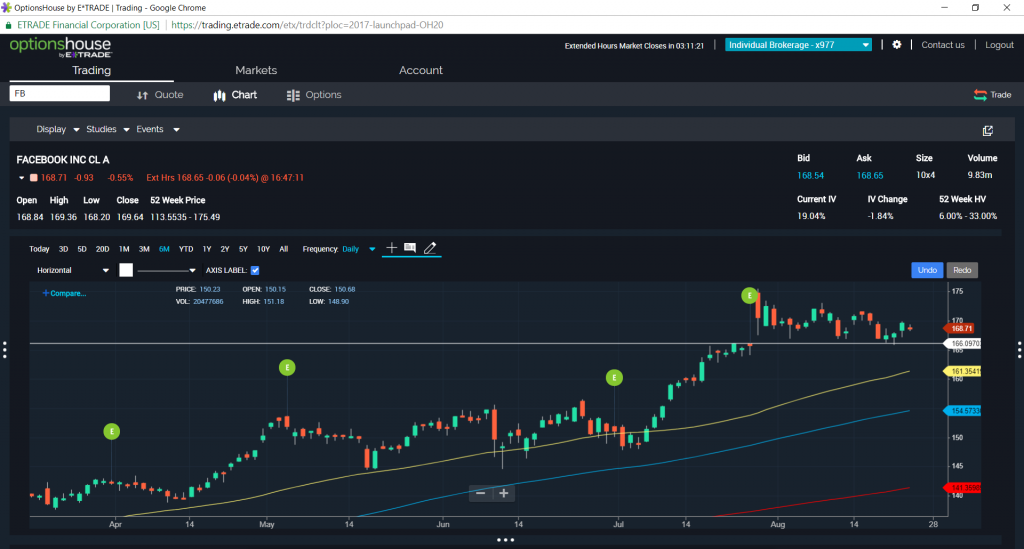Open the Frequency Daily dropdown

[x=359, y=249]
